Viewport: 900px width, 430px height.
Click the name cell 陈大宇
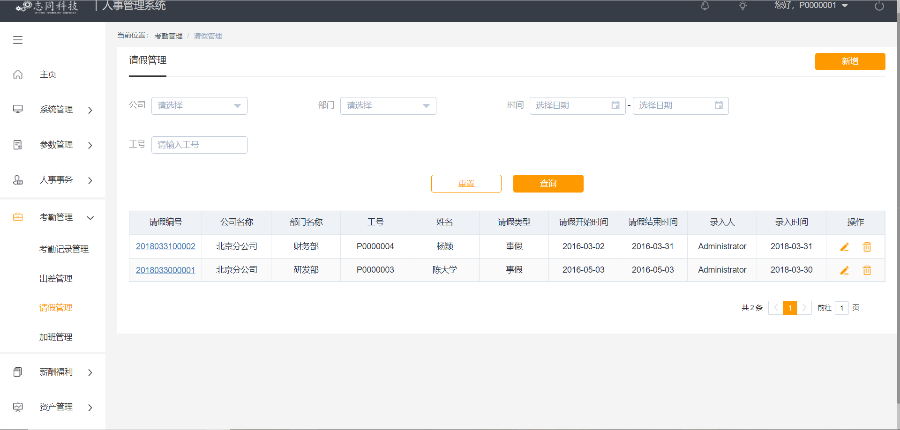click(445, 269)
